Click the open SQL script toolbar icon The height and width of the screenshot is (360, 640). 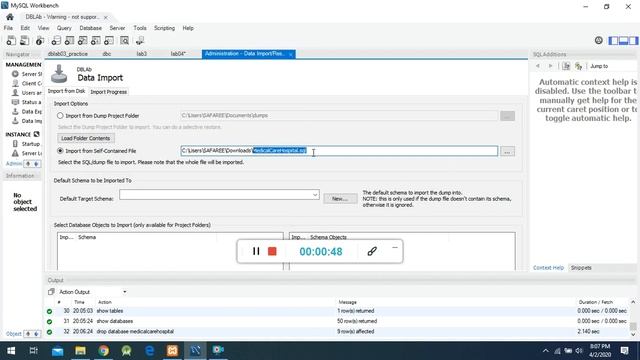click(x=24, y=40)
